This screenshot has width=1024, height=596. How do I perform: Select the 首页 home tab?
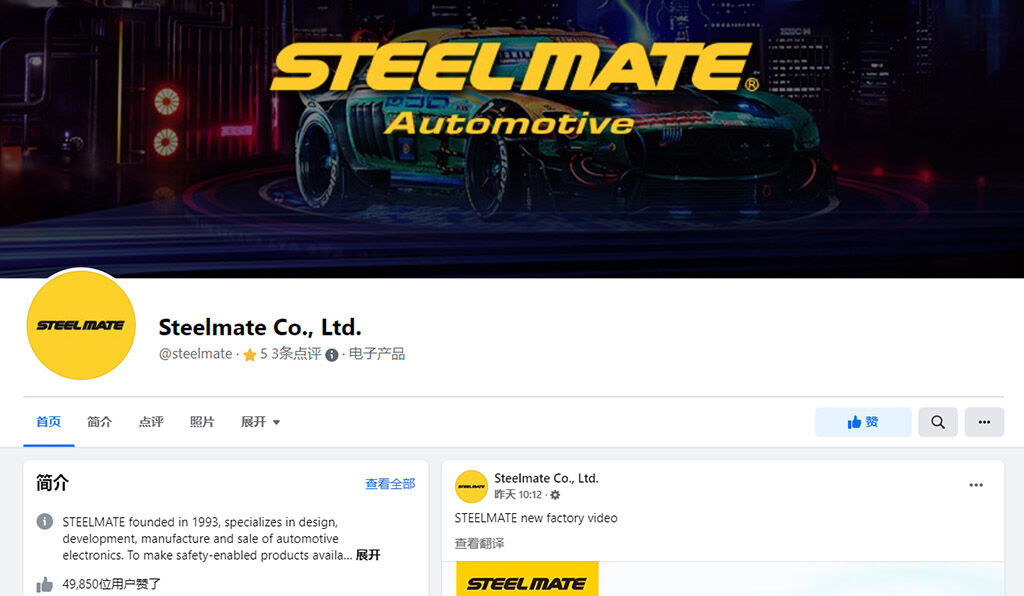click(48, 422)
